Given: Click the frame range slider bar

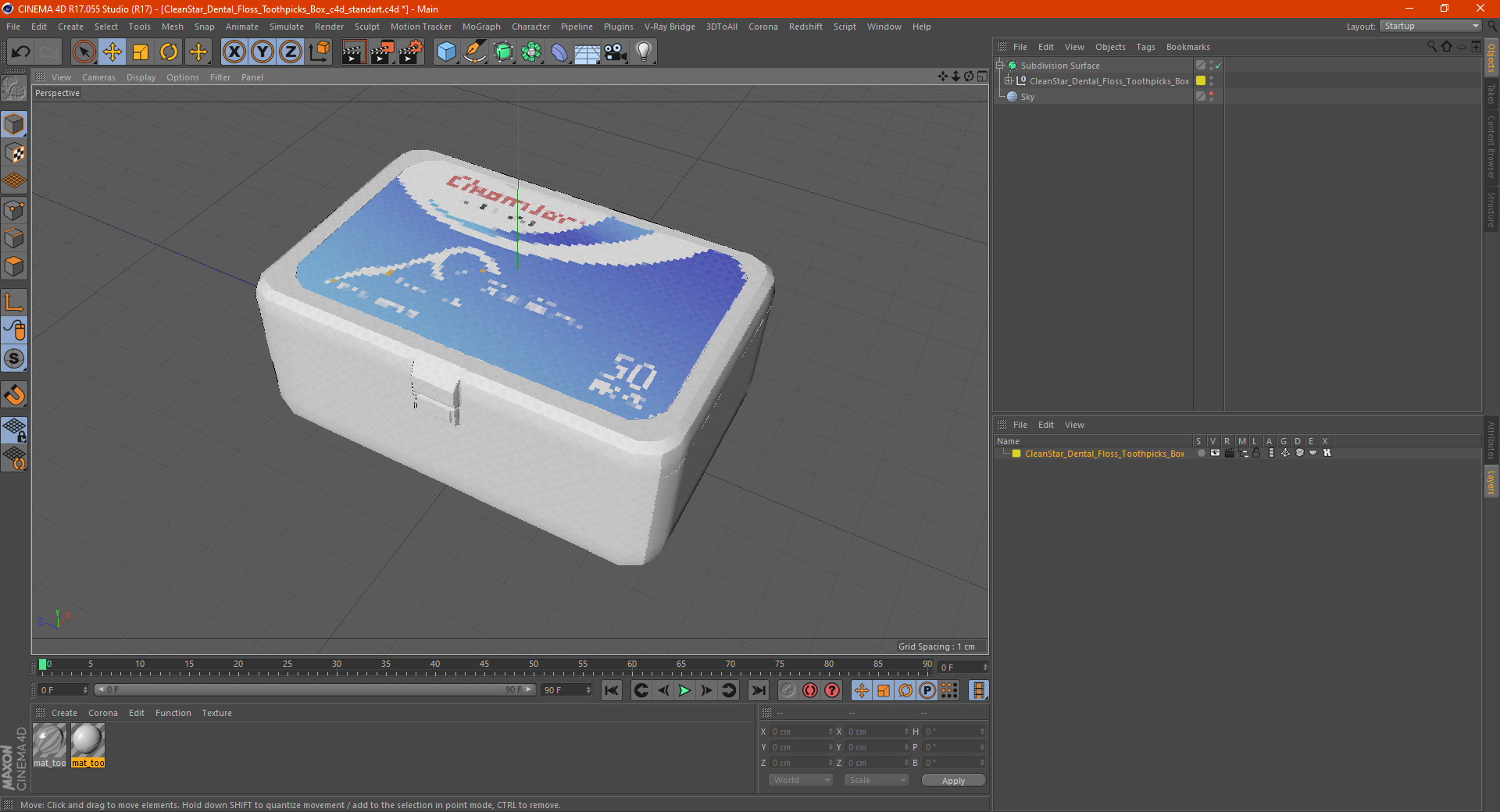Looking at the screenshot, I should pos(315,690).
